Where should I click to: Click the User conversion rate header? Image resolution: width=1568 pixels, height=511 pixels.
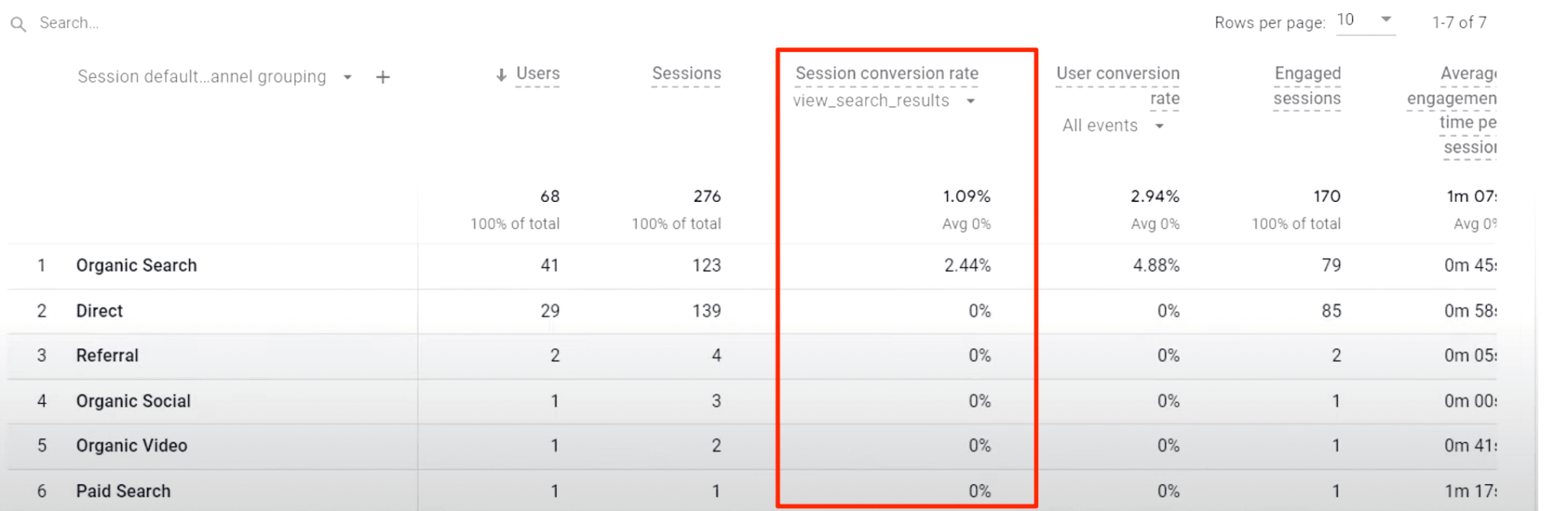click(1118, 86)
